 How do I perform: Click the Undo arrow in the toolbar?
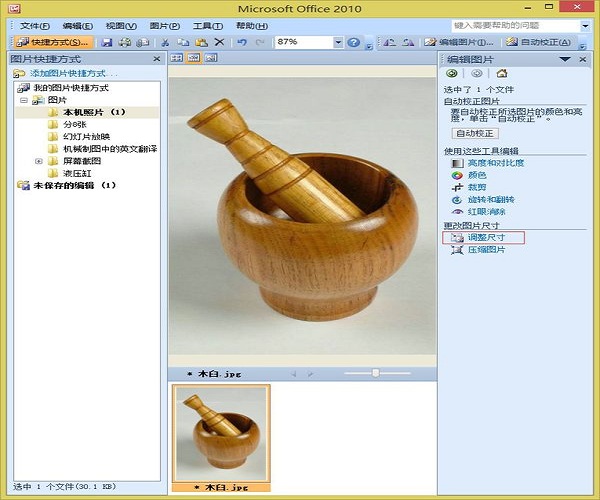coord(243,42)
